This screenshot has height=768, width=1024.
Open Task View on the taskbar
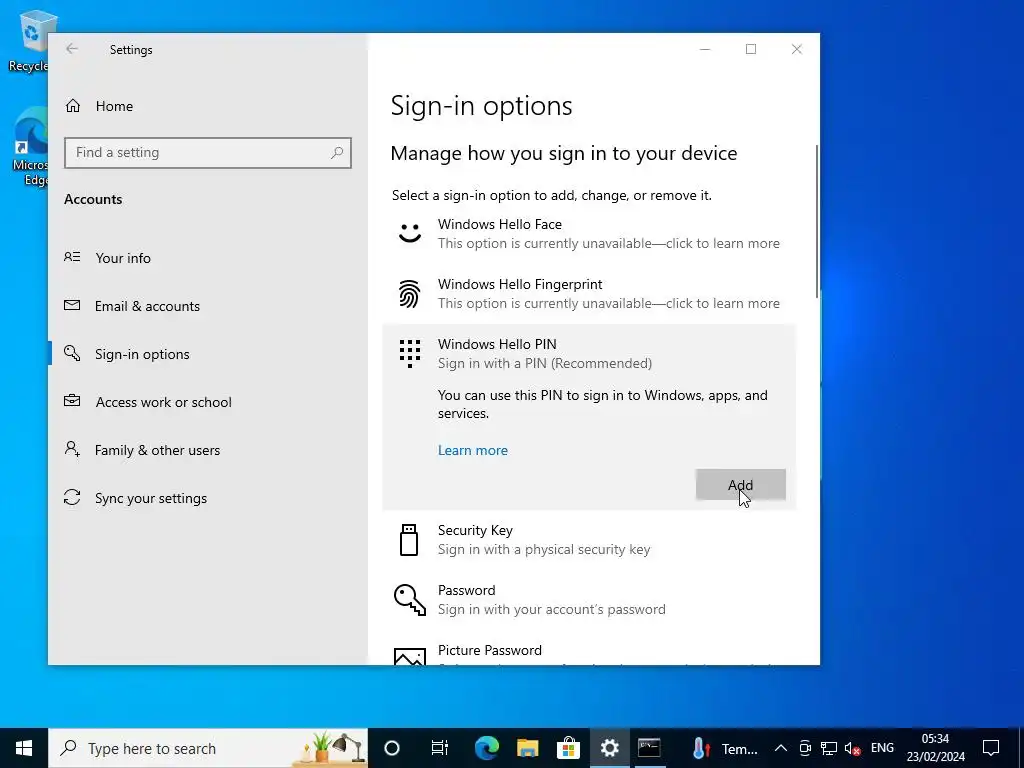pyautogui.click(x=440, y=748)
